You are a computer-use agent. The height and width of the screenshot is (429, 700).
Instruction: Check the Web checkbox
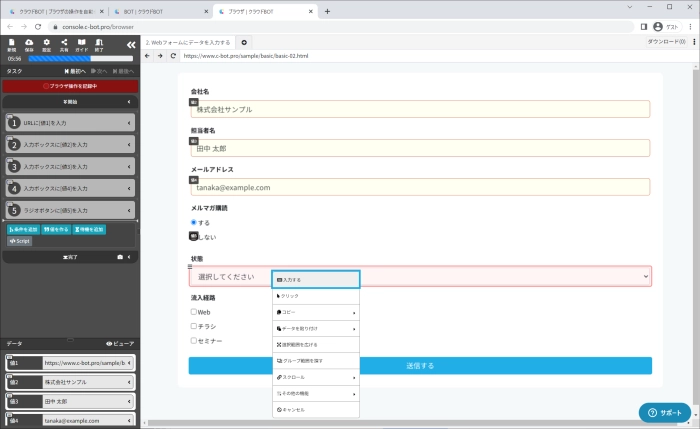194,312
